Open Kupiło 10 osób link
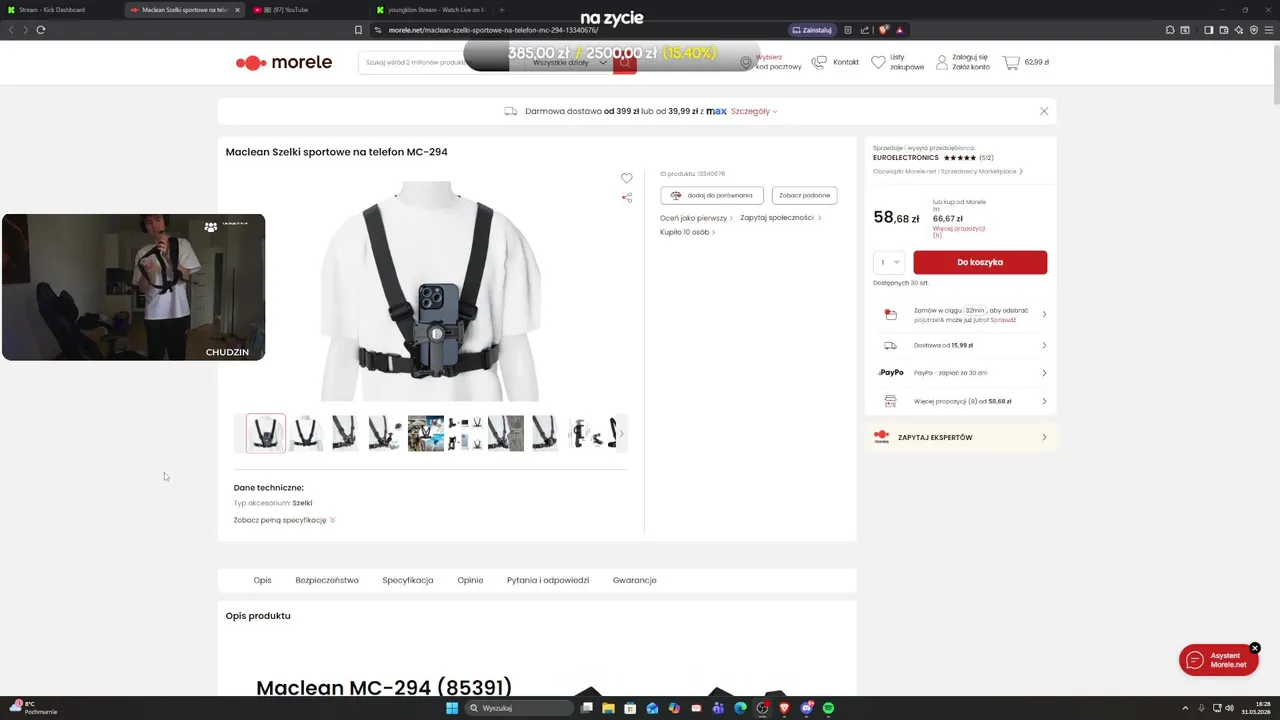The height and width of the screenshot is (720, 1280). coord(685,232)
